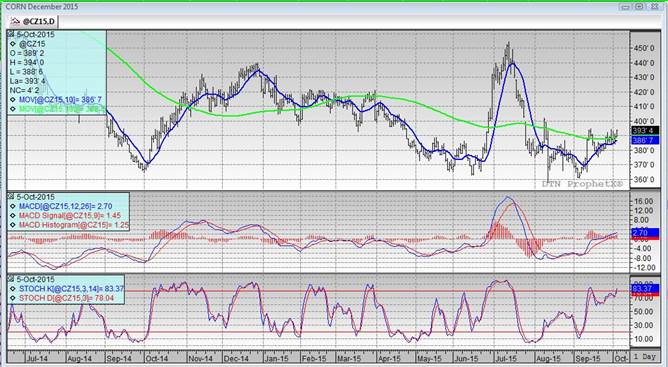Select the STOCH D[@CZ15,3]= 78.04 label
The height and width of the screenshot is (367, 668).
pos(66,298)
